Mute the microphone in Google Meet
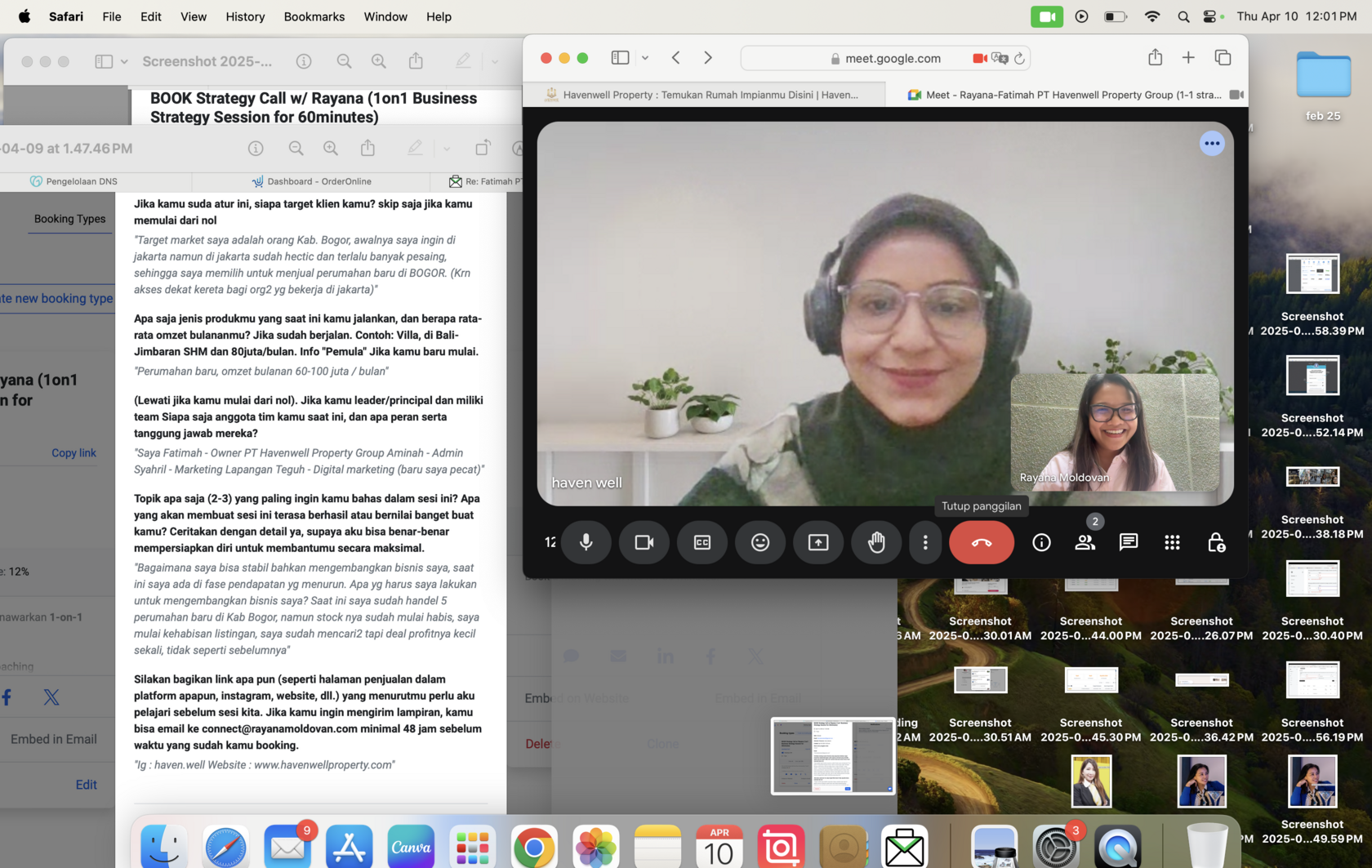The image size is (1372, 868). coord(586,542)
